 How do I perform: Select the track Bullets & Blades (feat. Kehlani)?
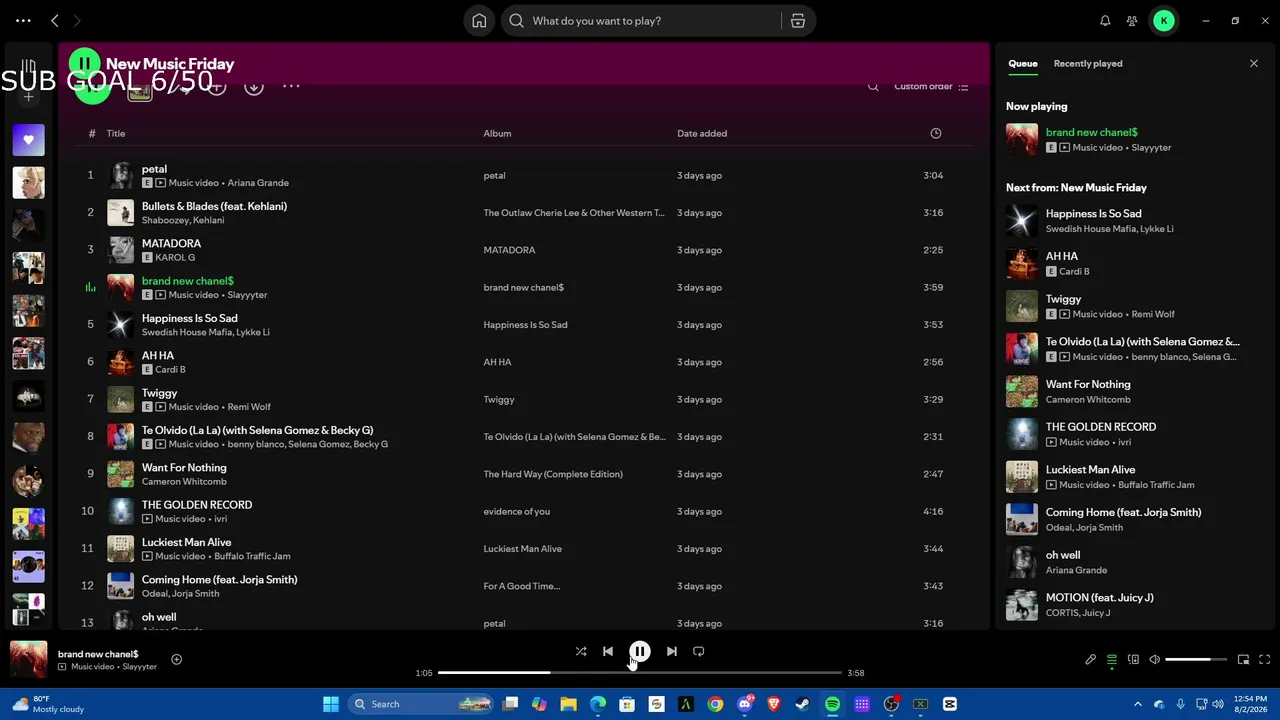pos(214,206)
